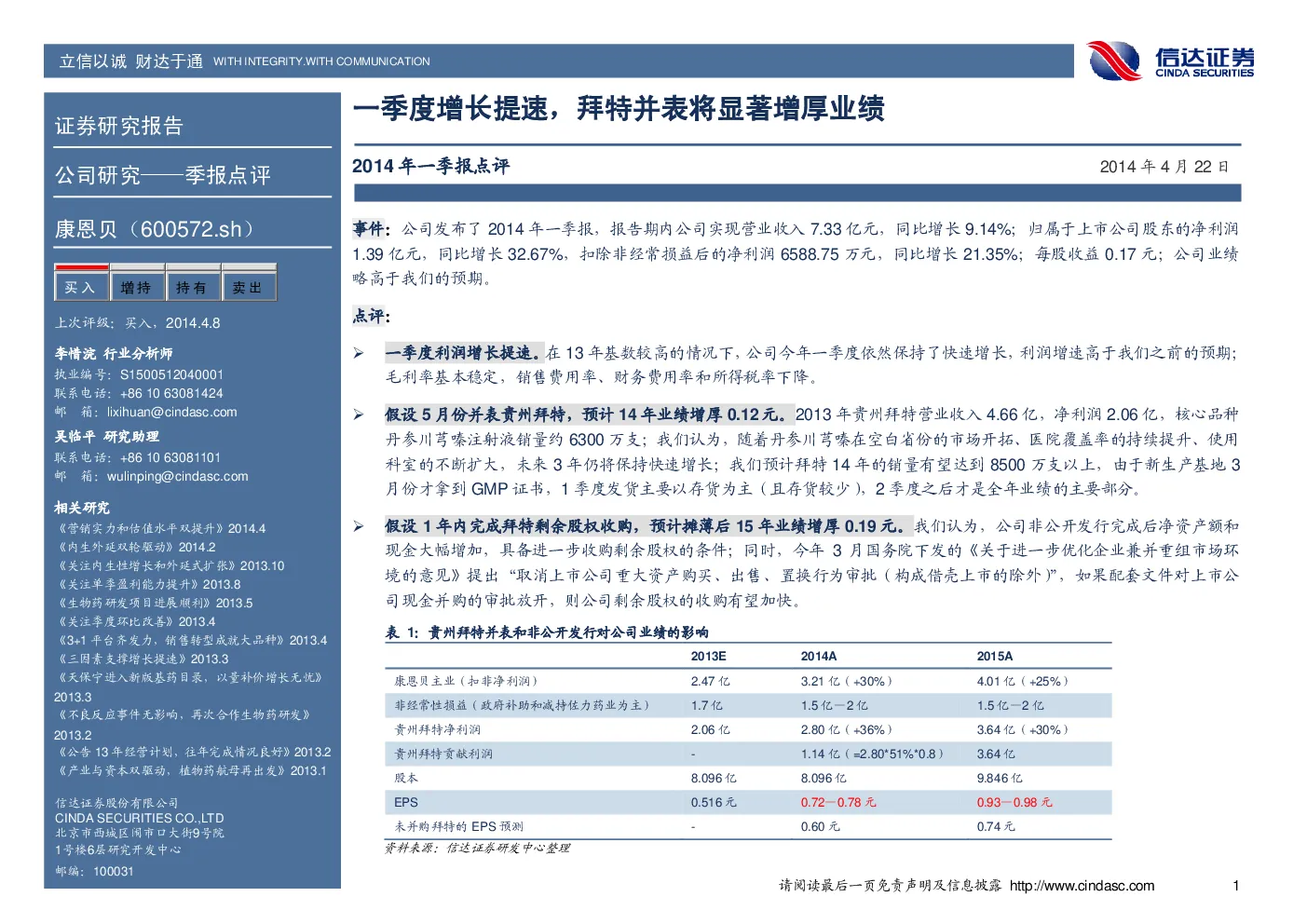1307x924 pixels.
Task: Click cell 2.80亿（+36%）
Action: pos(847,729)
